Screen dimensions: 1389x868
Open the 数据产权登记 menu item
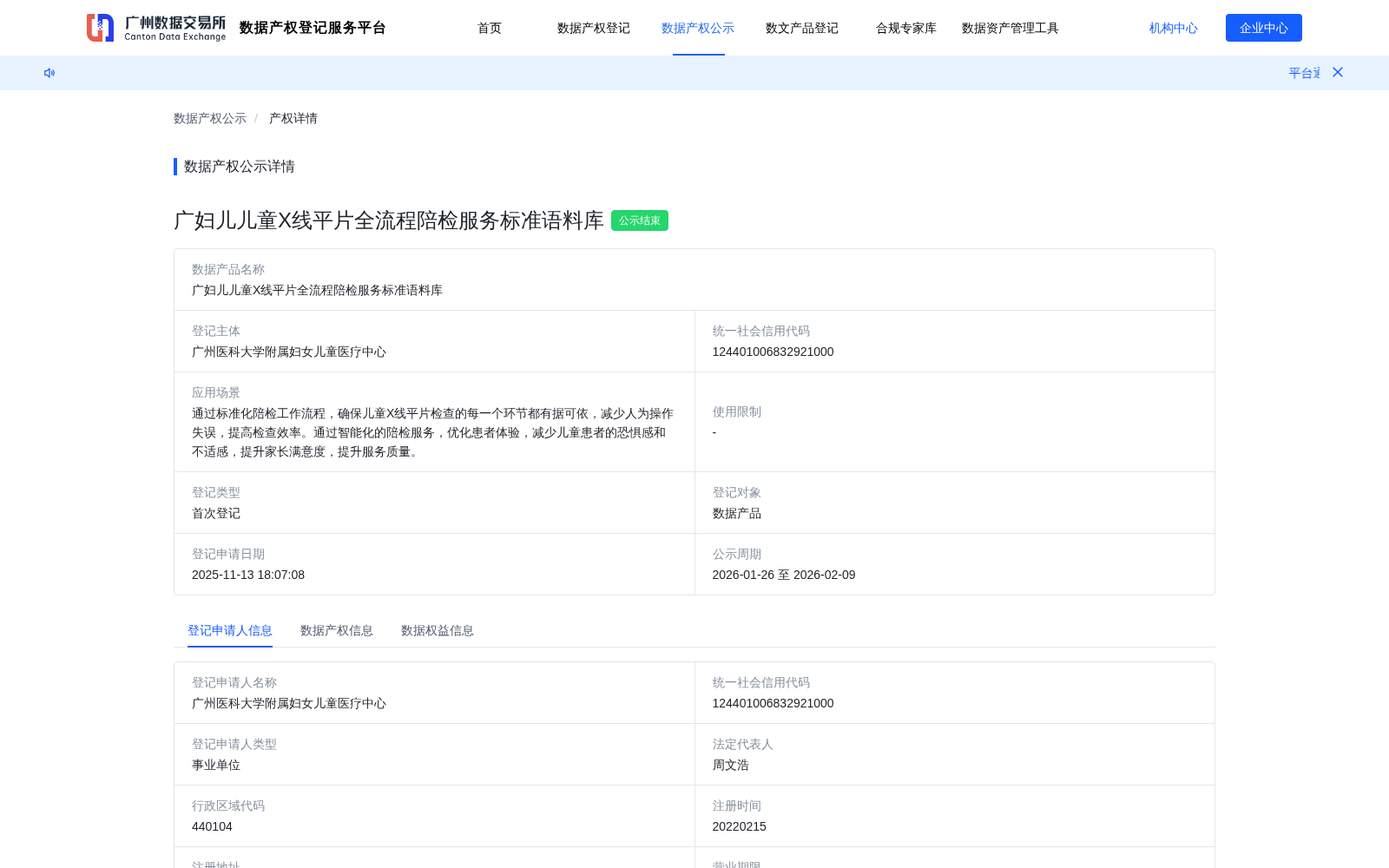point(594,28)
